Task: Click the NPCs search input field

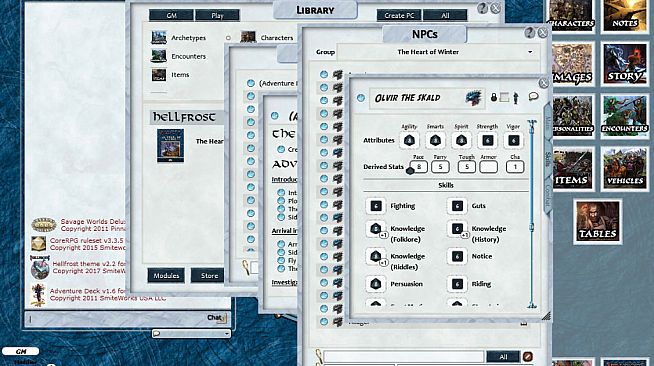Action: point(403,357)
